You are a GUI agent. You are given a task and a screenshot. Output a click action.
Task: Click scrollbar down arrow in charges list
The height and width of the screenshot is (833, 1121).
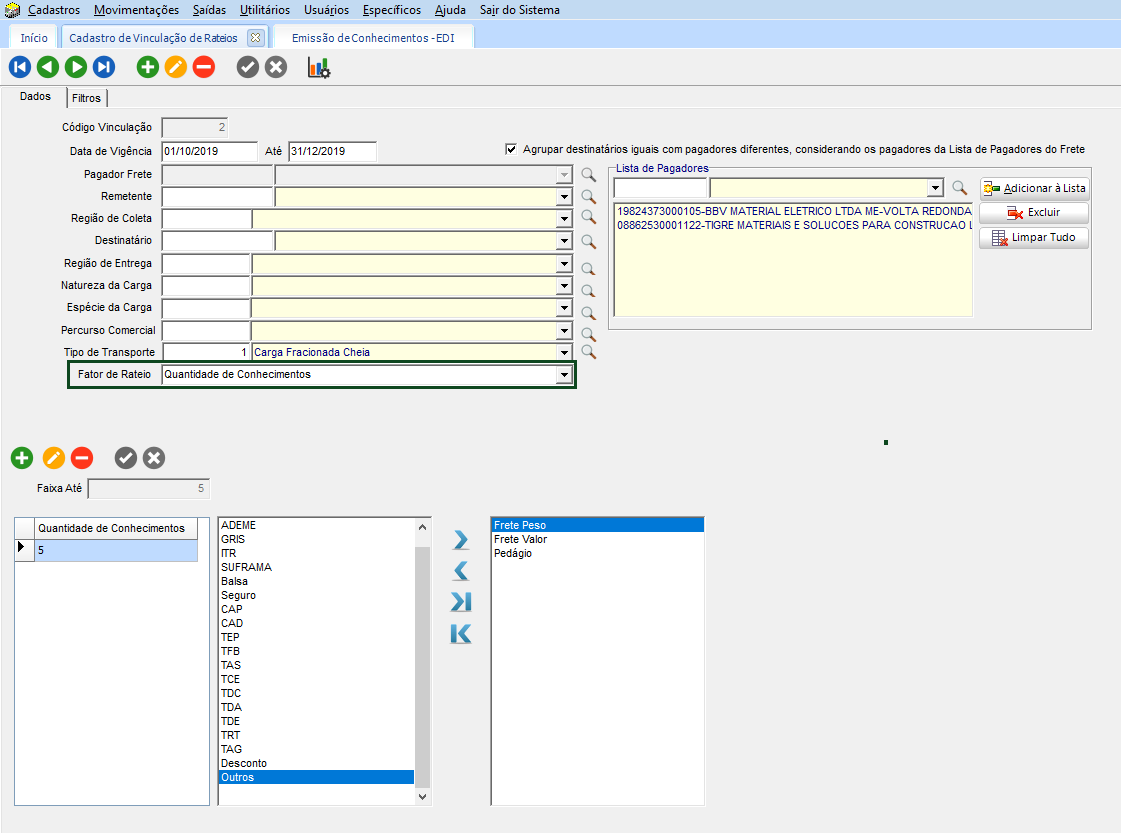[422, 797]
